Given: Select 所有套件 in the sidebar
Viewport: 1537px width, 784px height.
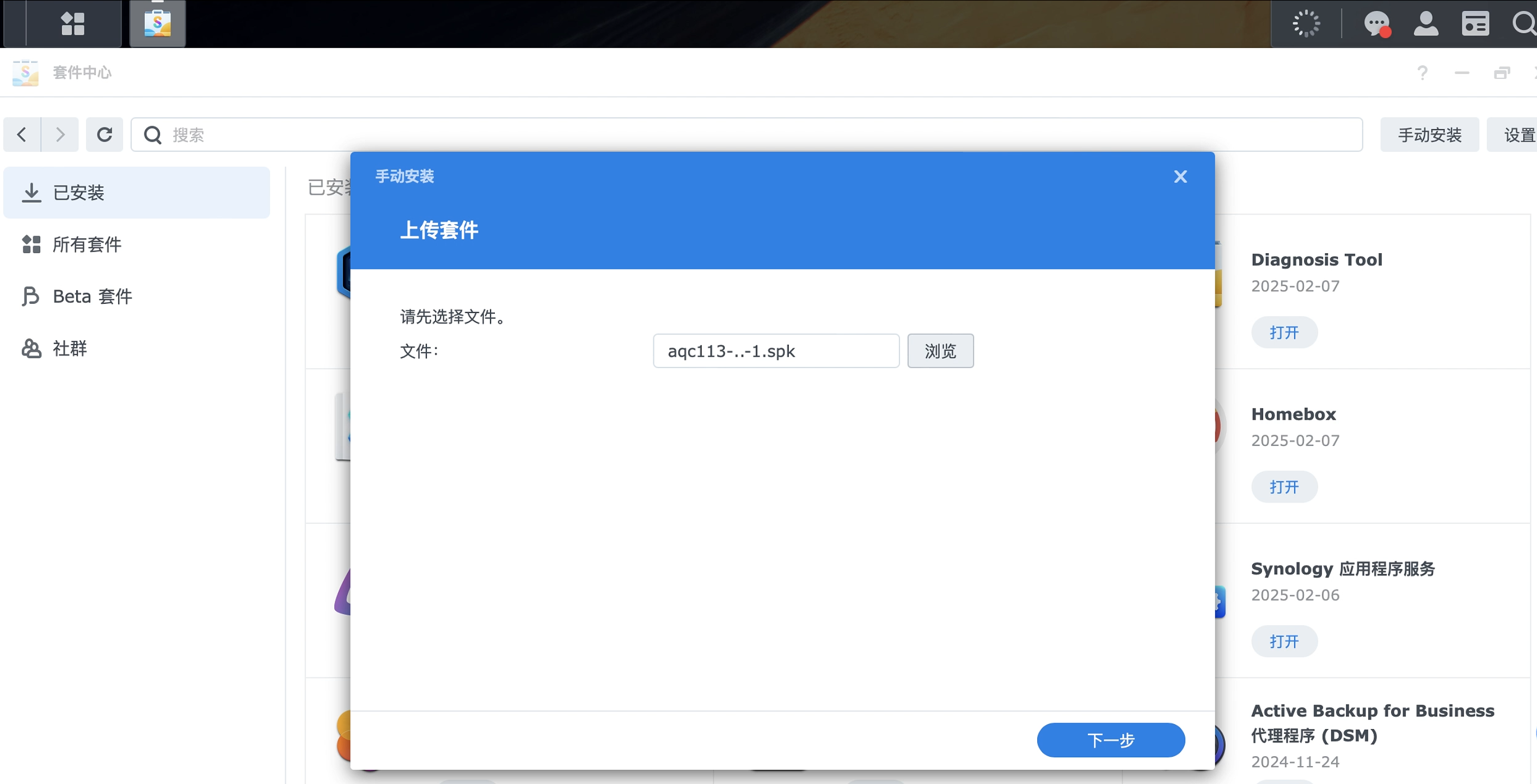Looking at the screenshot, I should point(137,244).
